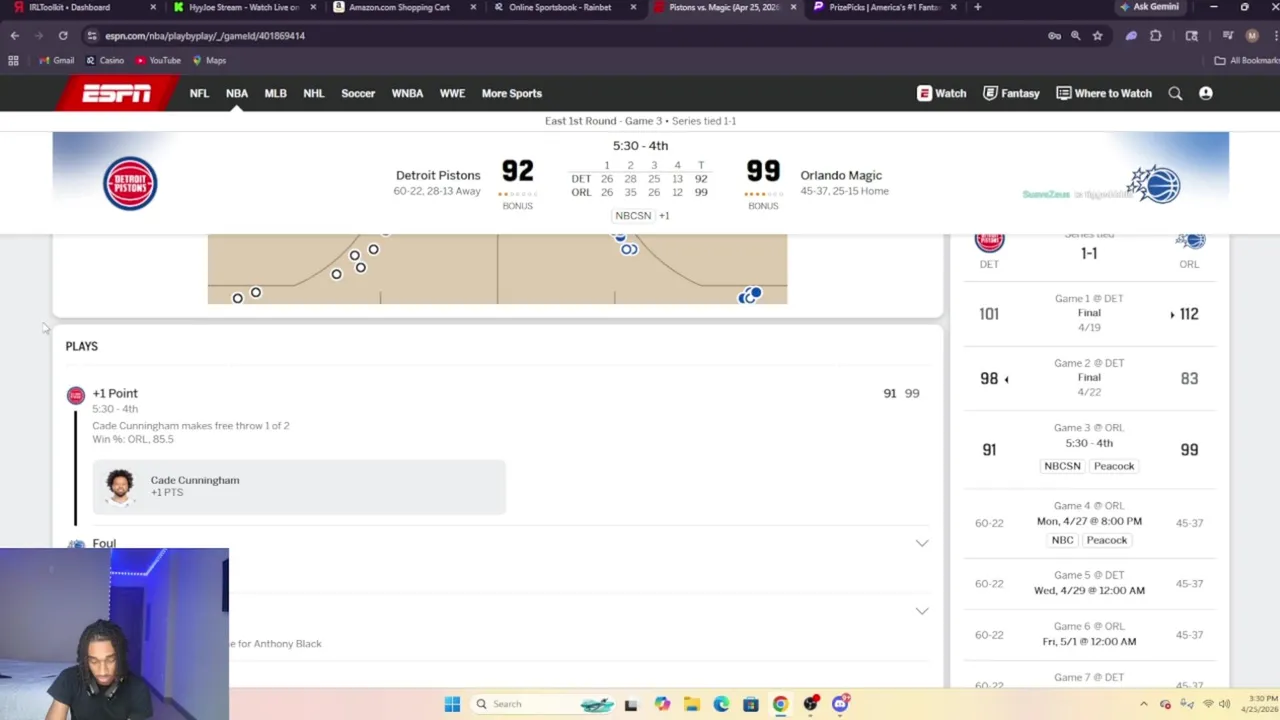Click NBCSN badge under Game 3
The image size is (1280, 720).
(x=1062, y=466)
